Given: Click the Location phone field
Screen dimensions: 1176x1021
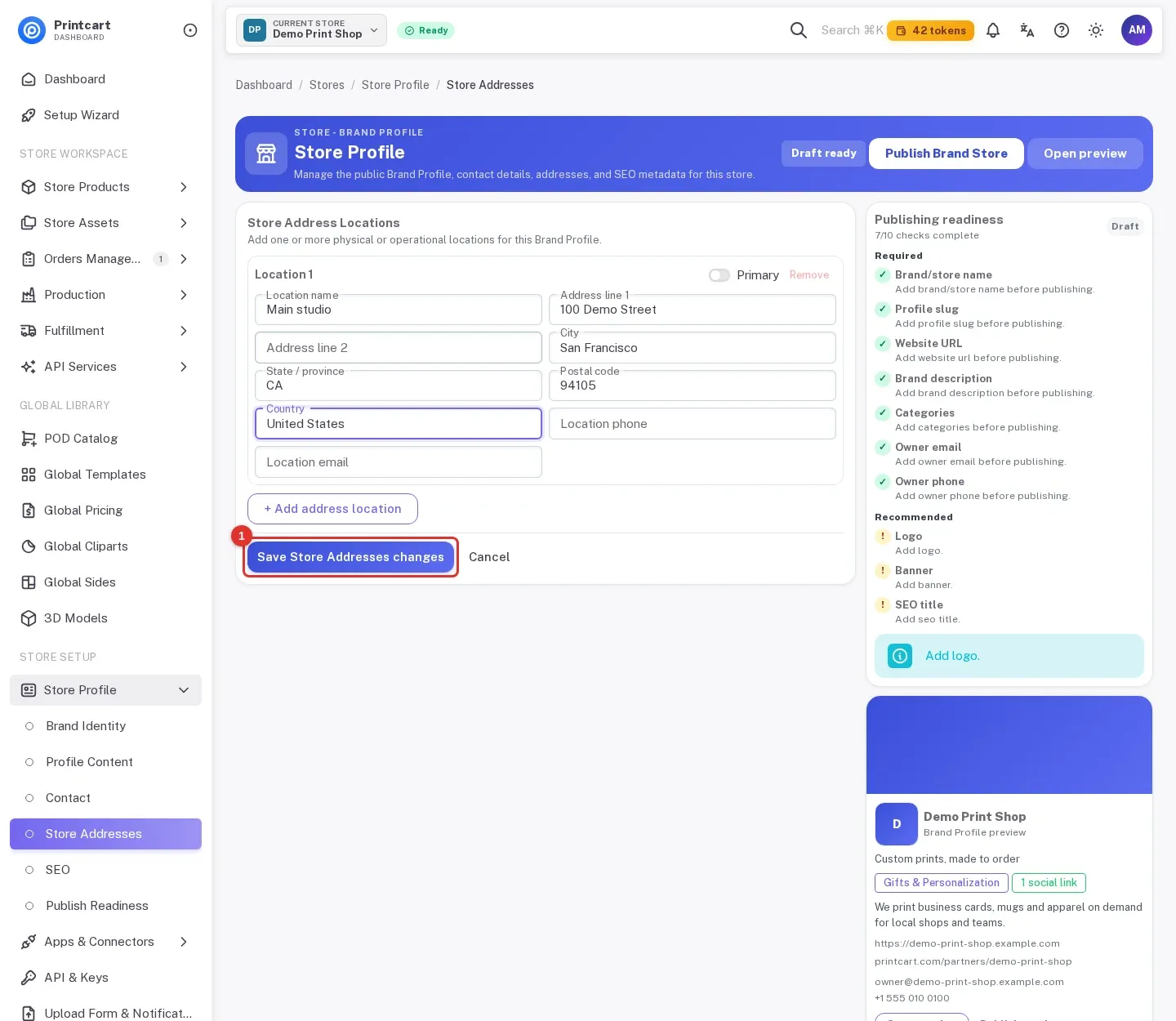Looking at the screenshot, I should click(x=693, y=424).
